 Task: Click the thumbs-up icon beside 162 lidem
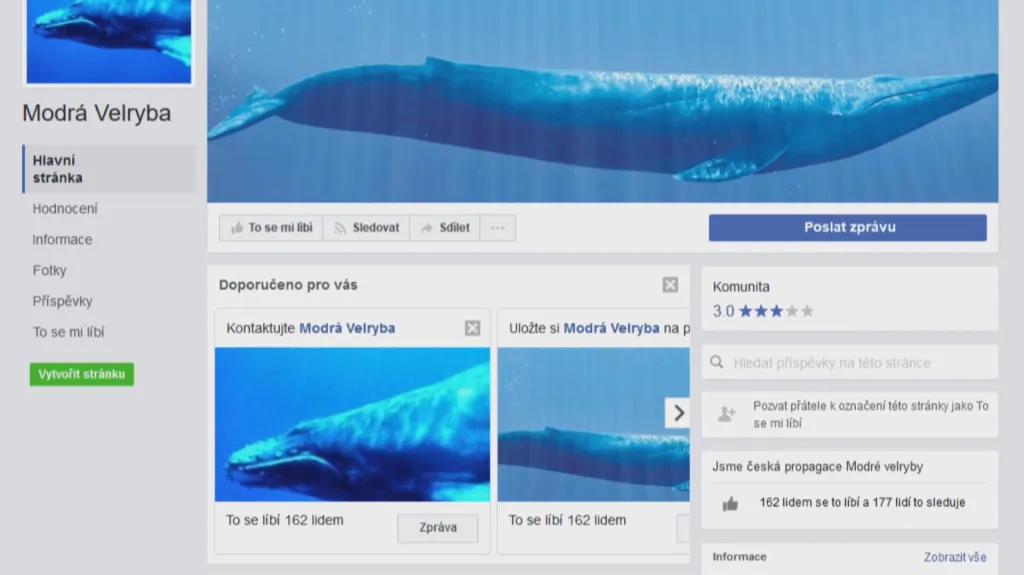(730, 504)
